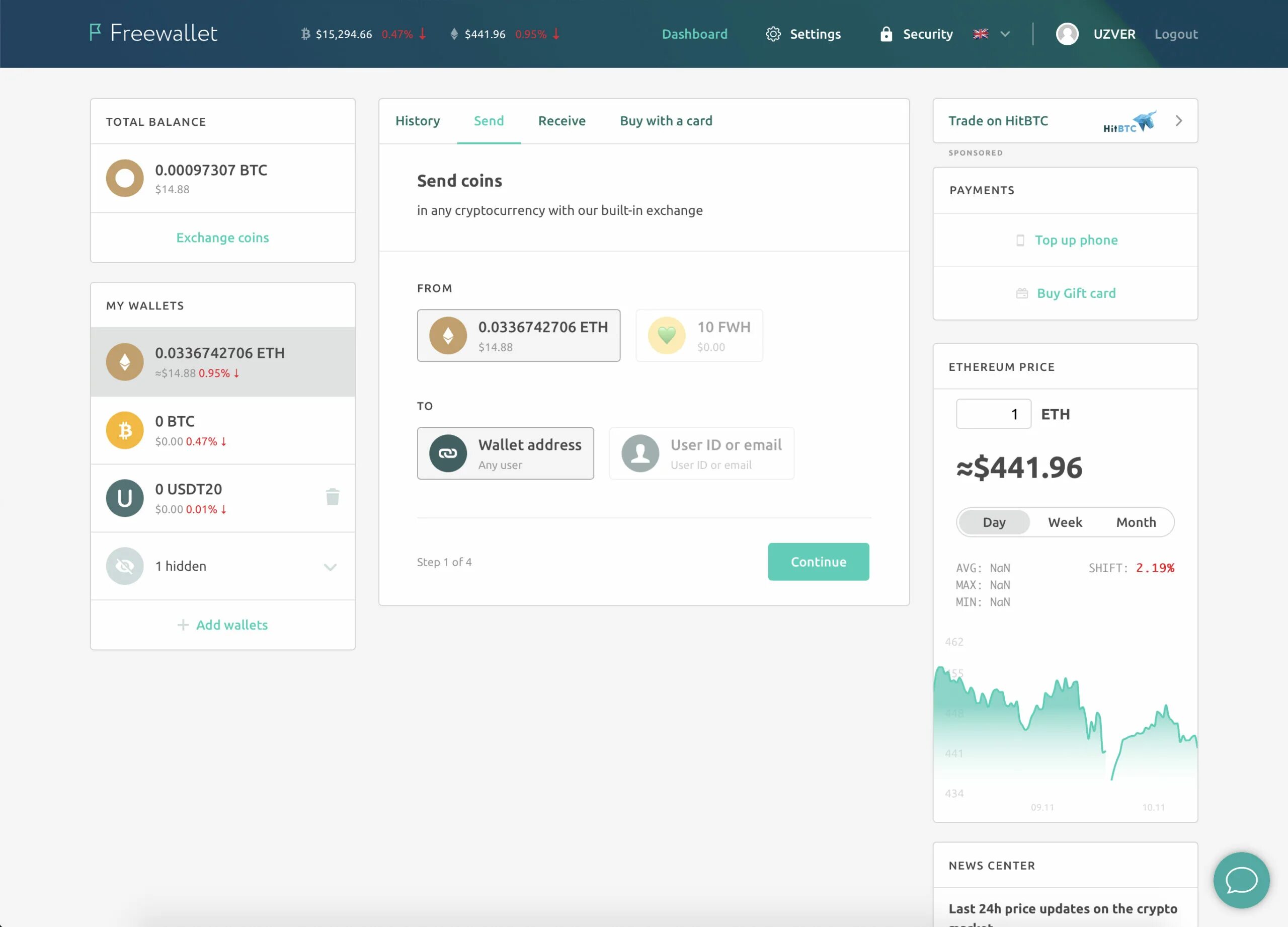This screenshot has height=927, width=1288.
Task: Click the Settings gear icon
Action: coord(773,34)
